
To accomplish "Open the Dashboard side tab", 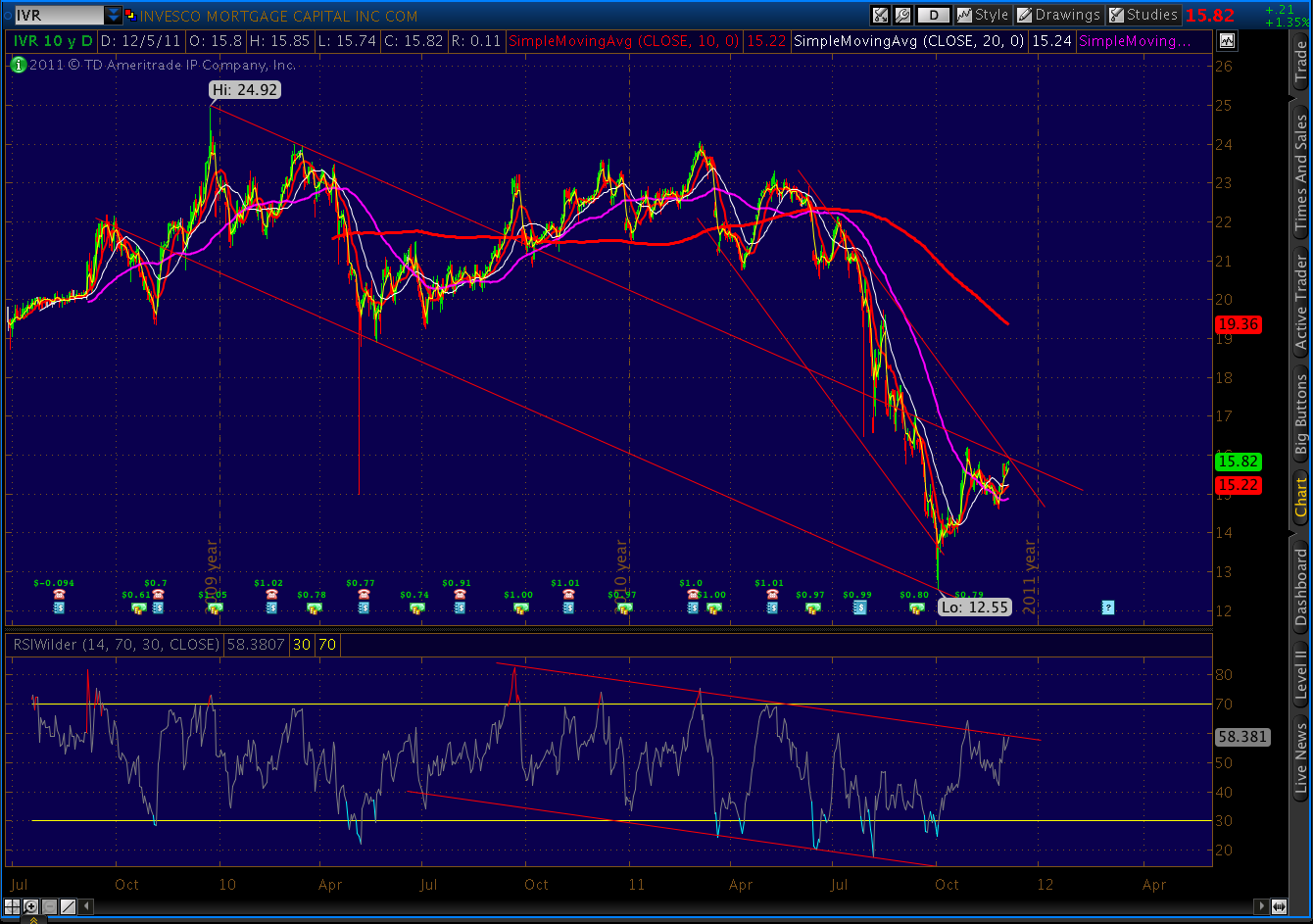I will click(x=1301, y=587).
